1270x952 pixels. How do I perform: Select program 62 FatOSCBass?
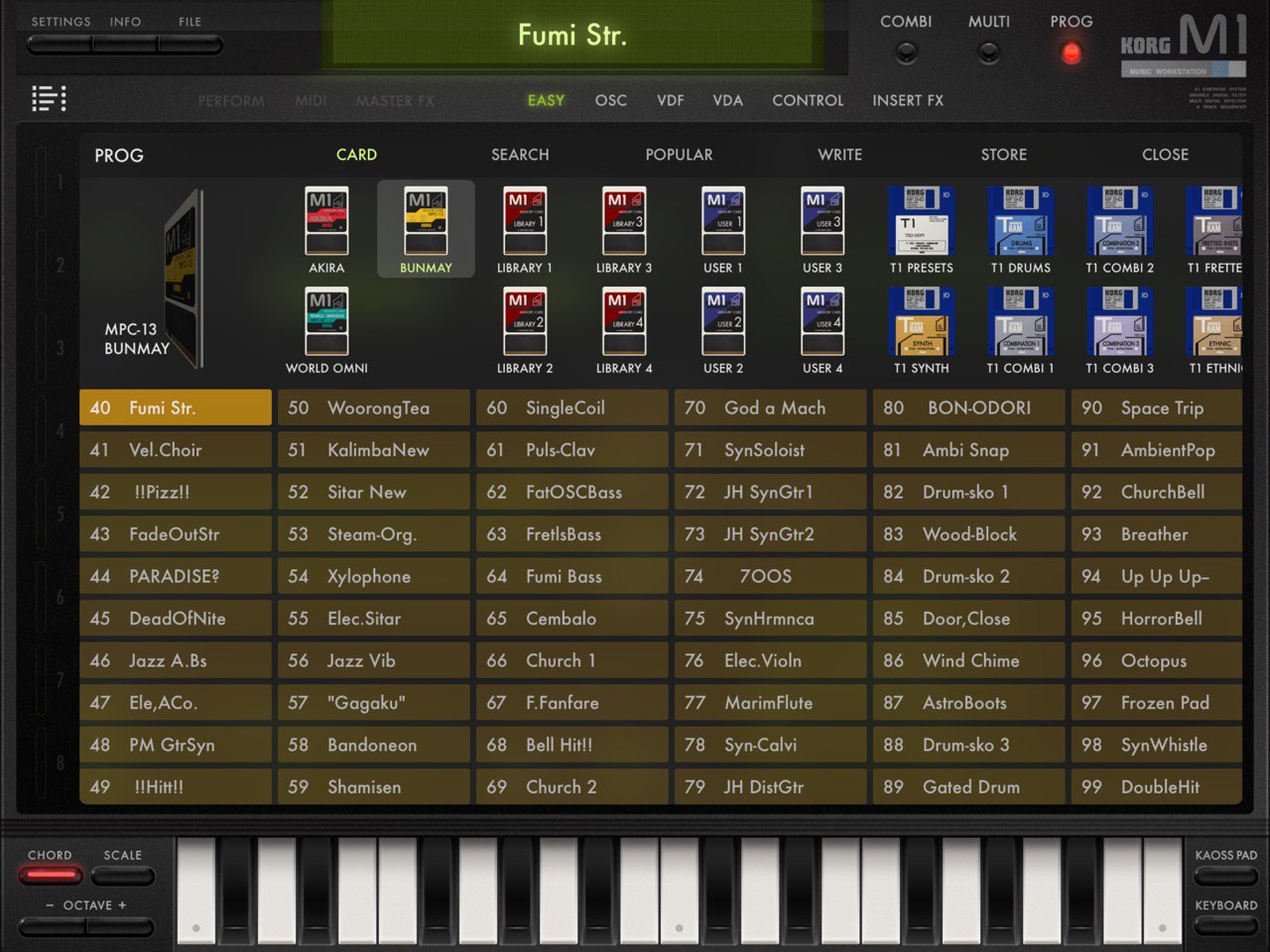[572, 492]
